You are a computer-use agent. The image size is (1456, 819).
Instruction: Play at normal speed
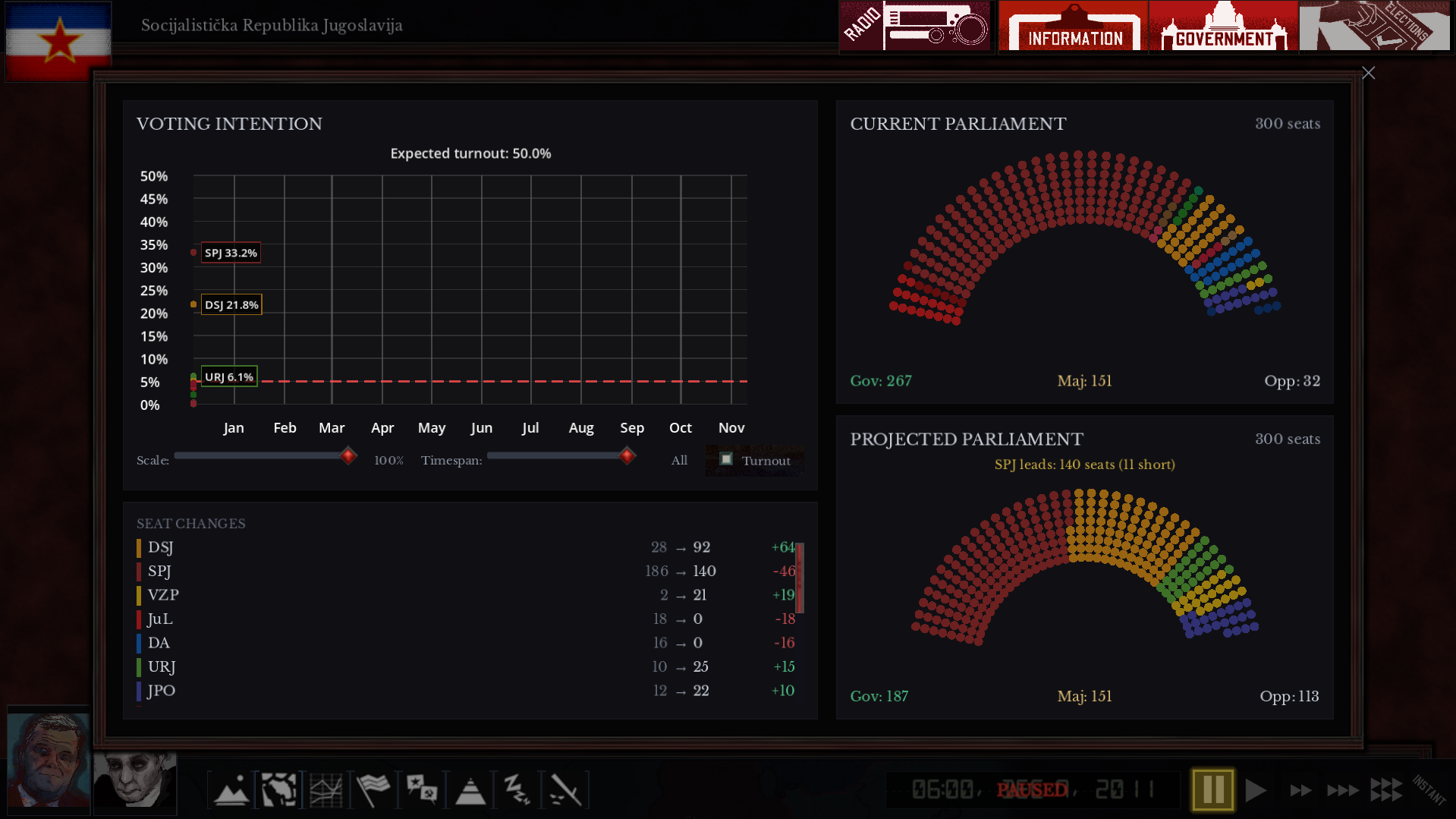pos(1256,790)
